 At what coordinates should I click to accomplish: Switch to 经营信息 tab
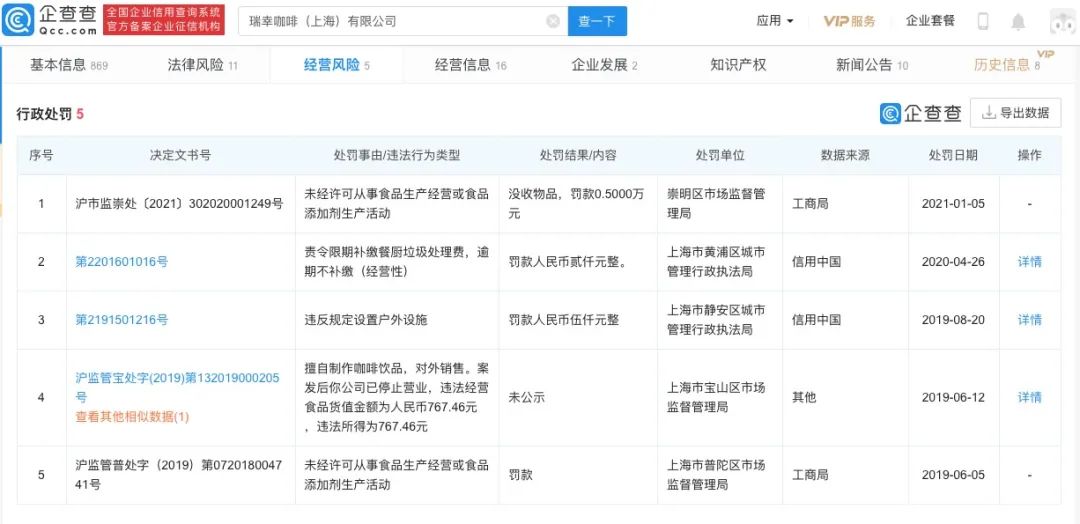(470, 65)
